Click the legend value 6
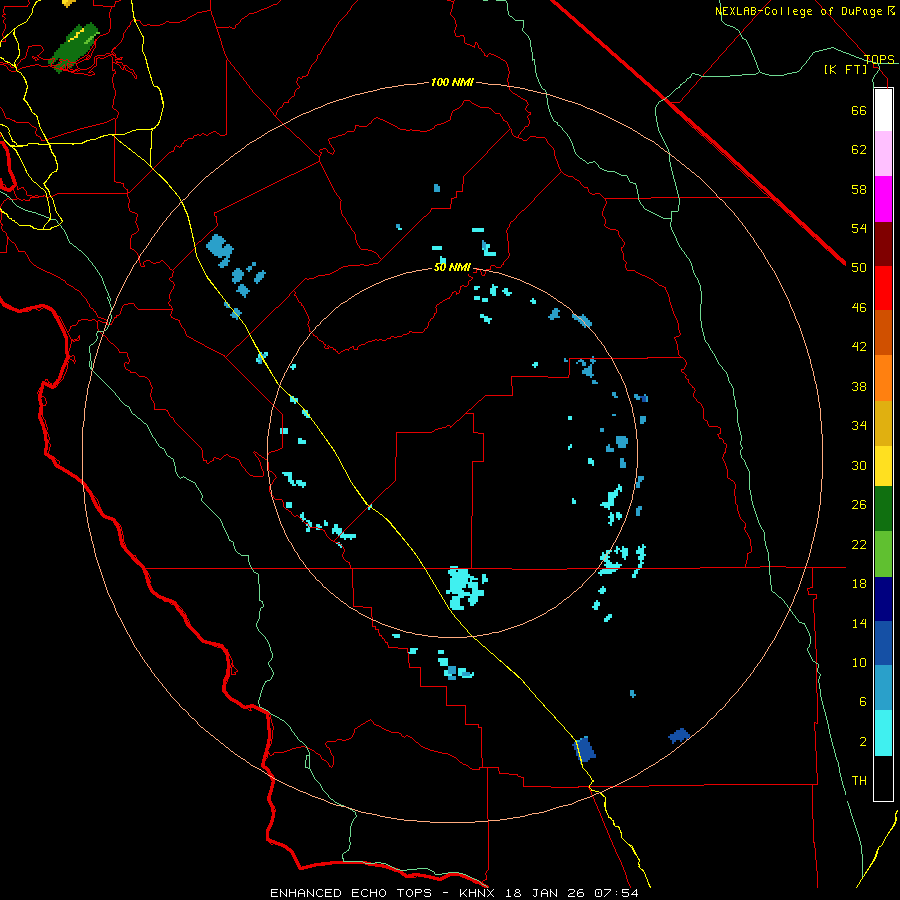 (862, 702)
